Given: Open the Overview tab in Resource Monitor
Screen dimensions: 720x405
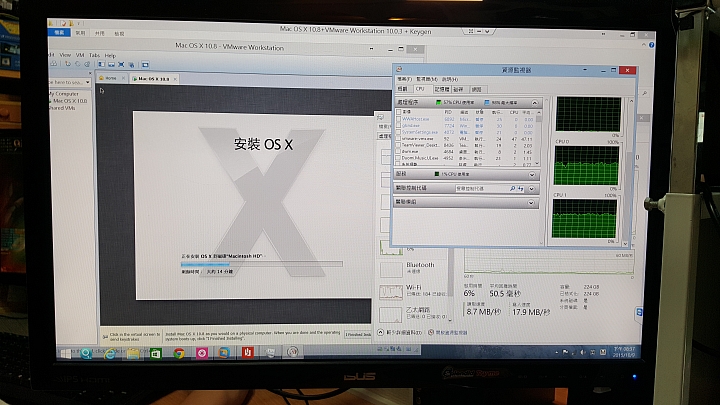Looking at the screenshot, I should pos(403,89).
